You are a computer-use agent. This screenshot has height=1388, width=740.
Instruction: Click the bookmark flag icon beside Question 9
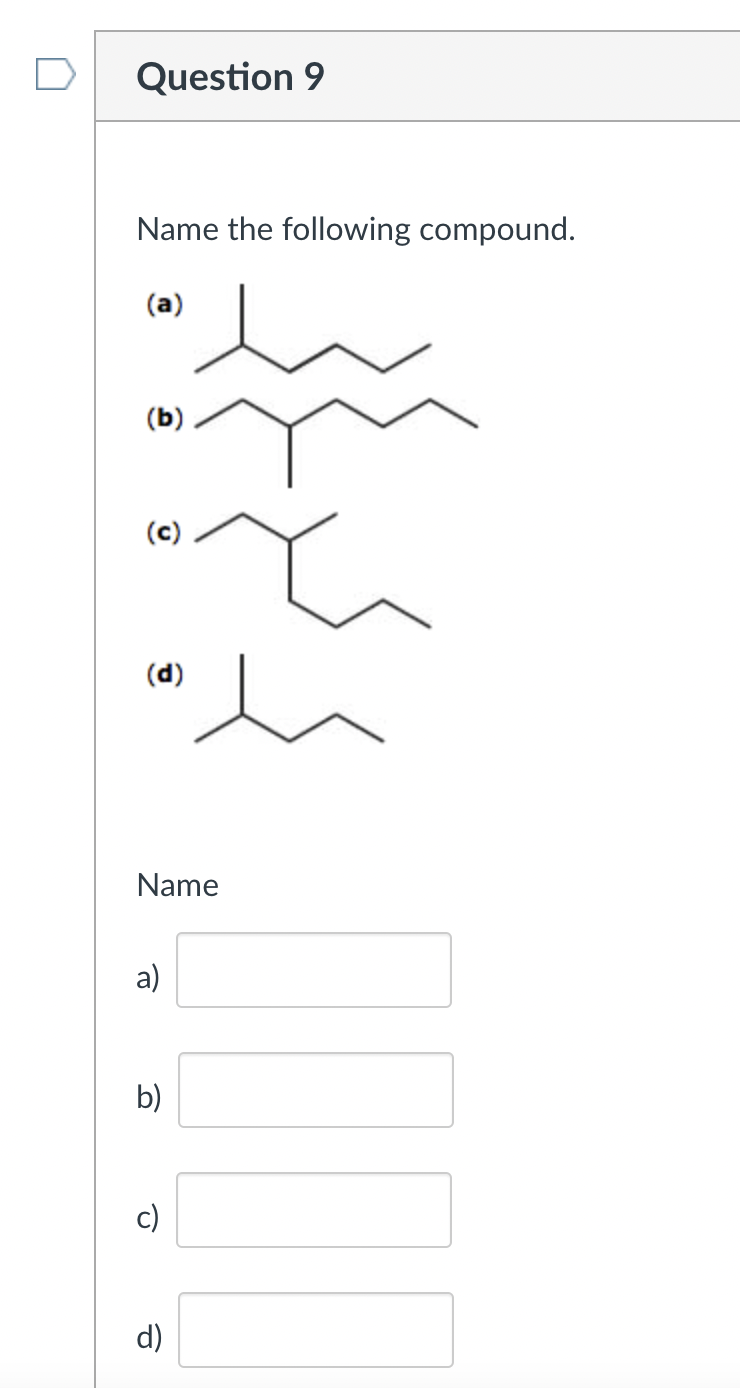coord(55,73)
